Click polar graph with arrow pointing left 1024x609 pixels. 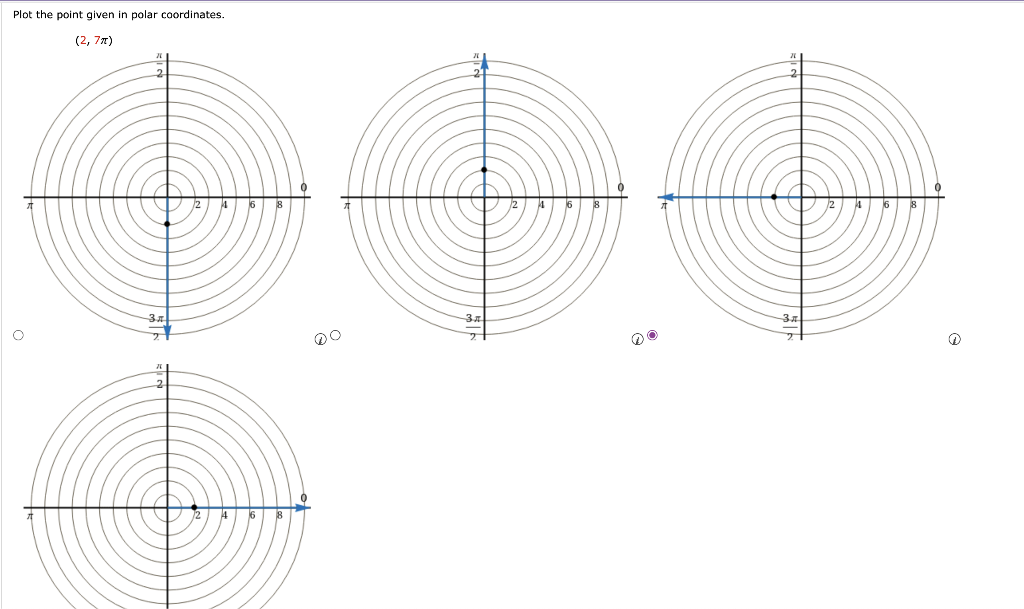(801, 196)
